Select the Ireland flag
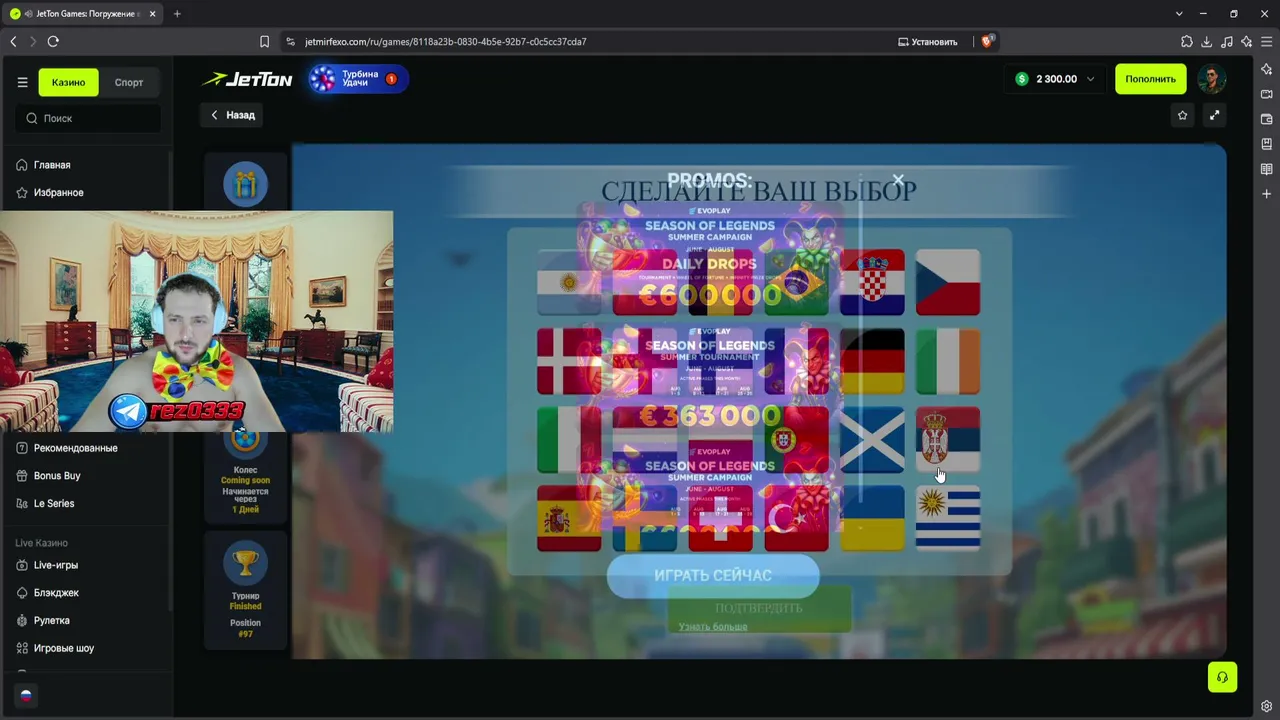 948,362
